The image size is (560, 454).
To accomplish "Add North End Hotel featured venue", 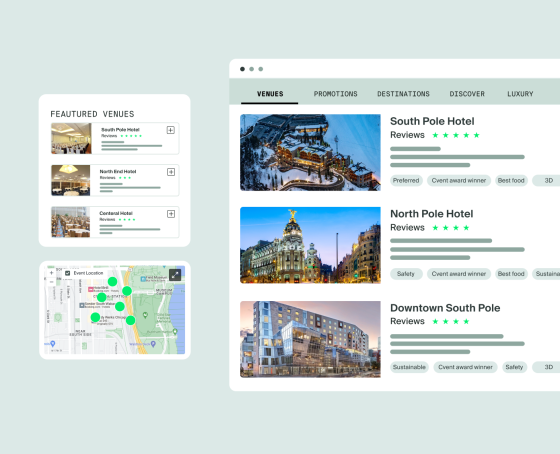I will point(171,172).
